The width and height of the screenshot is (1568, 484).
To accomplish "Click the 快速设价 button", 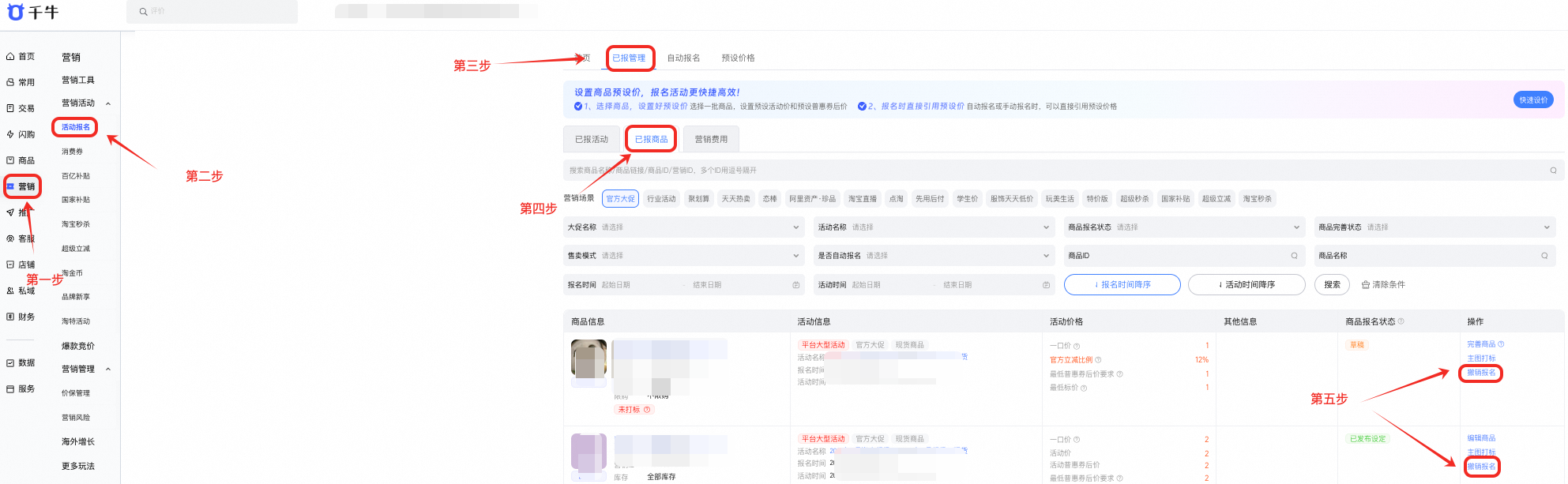I will pyautogui.click(x=1533, y=100).
